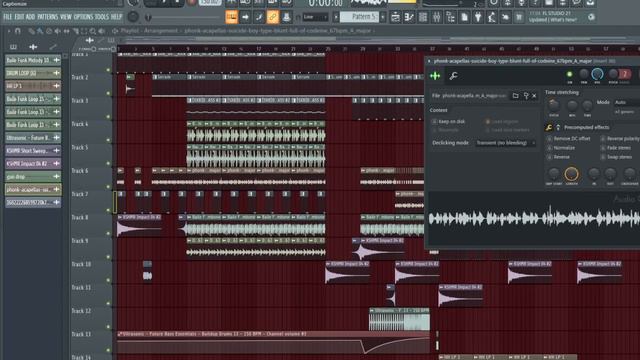The width and height of the screenshot is (640, 360).
Task: Click the Track 7 label
Action: 80,194
